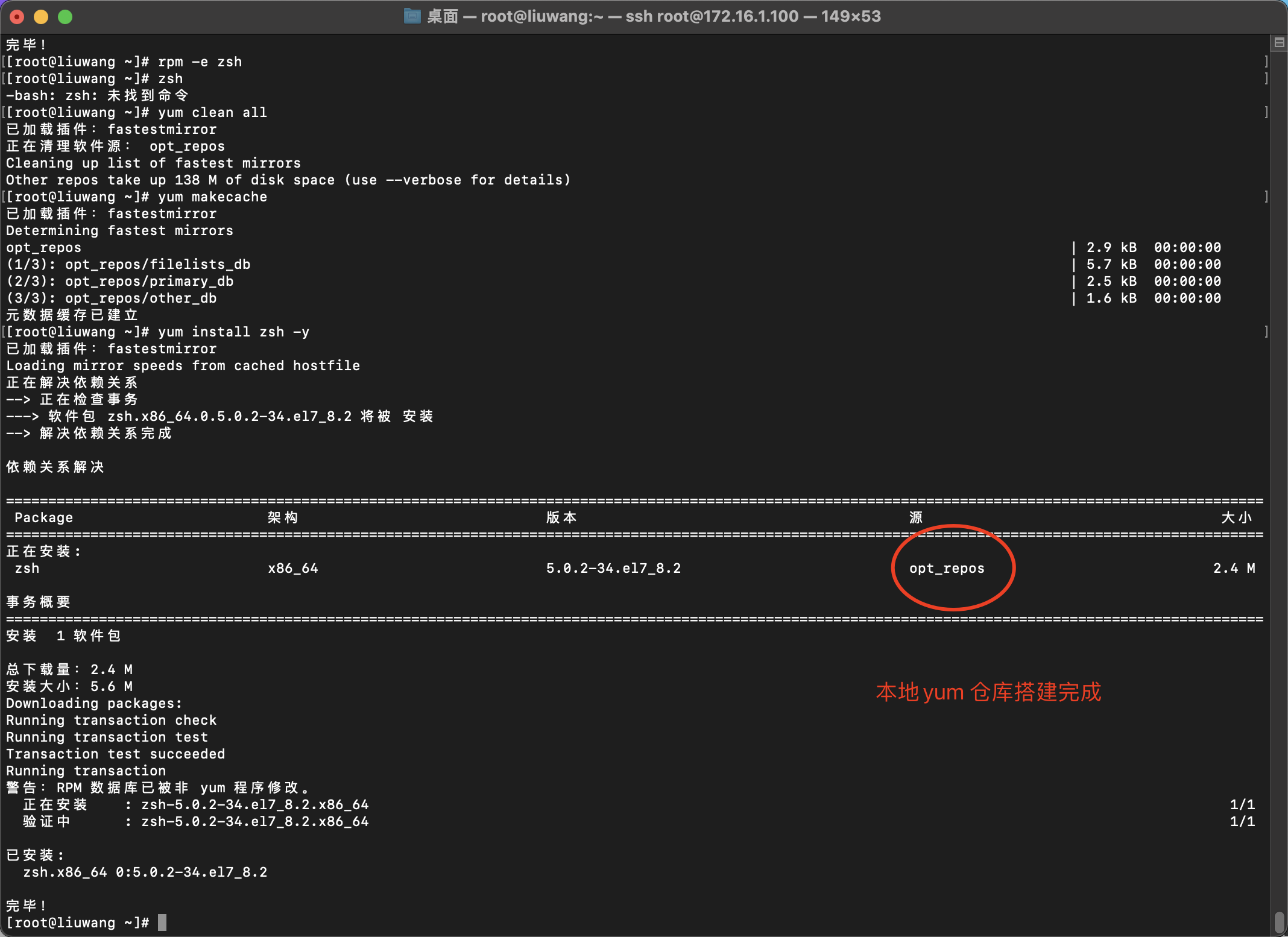Click the version 5.0.2-34.el7_8.2 in table row
1288x937 pixels.
(613, 568)
